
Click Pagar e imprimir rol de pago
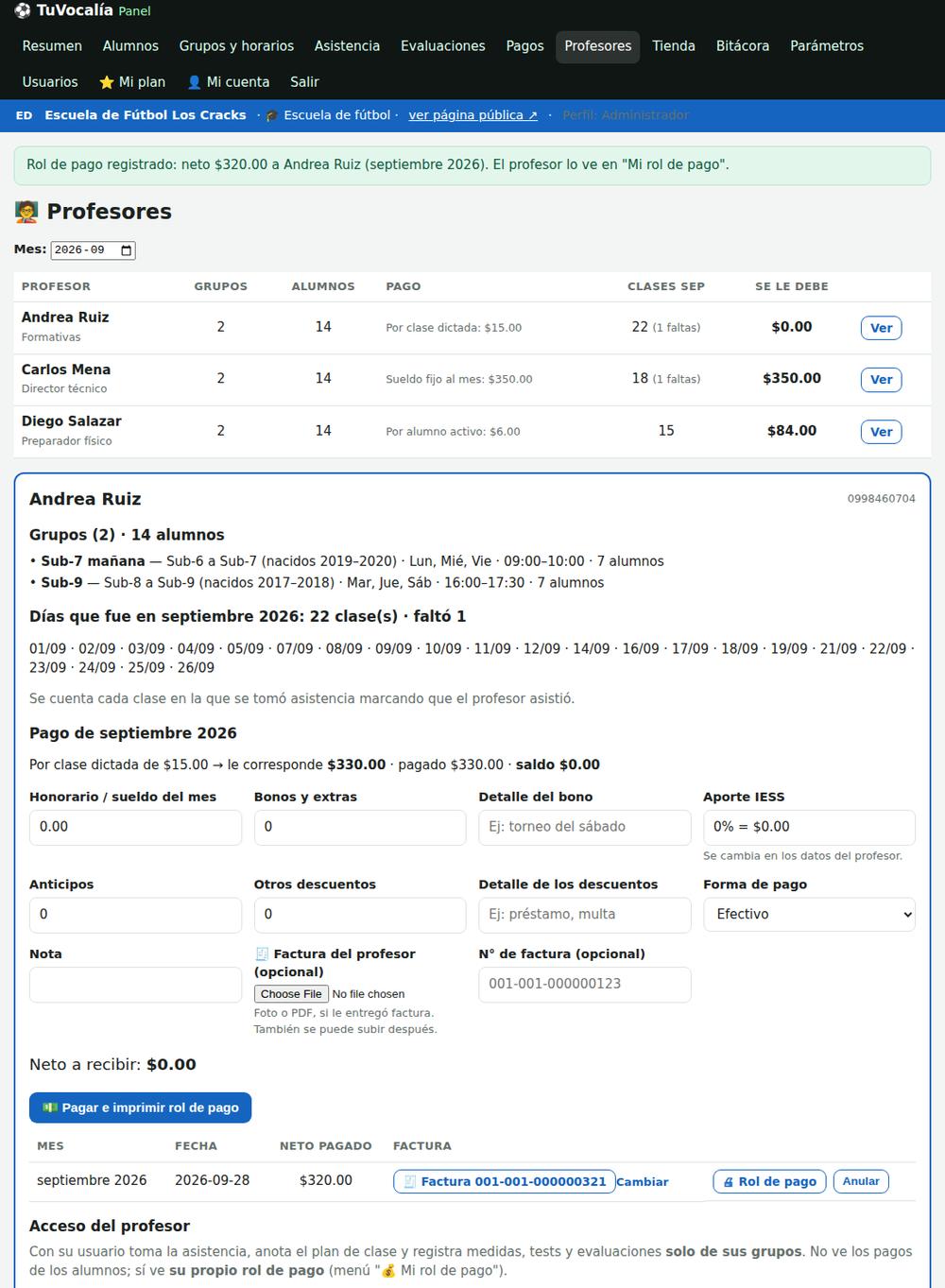[x=140, y=1108]
